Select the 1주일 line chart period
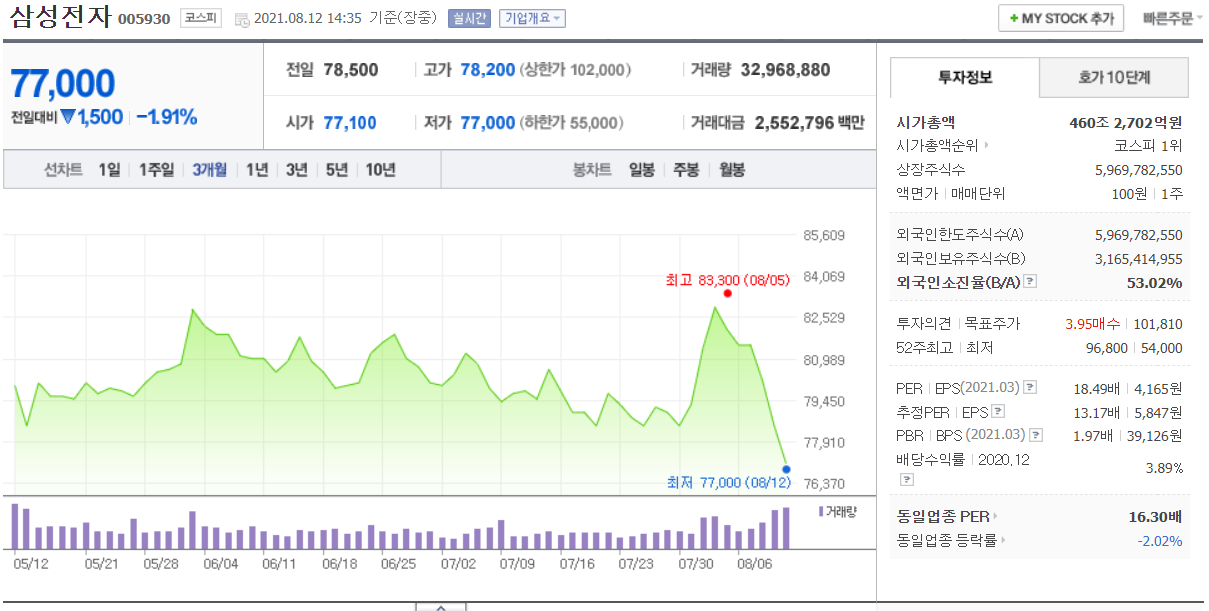The width and height of the screenshot is (1209, 611). tap(157, 169)
